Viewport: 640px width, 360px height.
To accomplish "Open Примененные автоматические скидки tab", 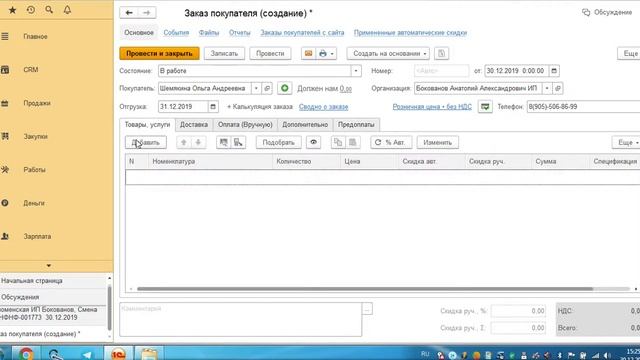I will 411,33.
